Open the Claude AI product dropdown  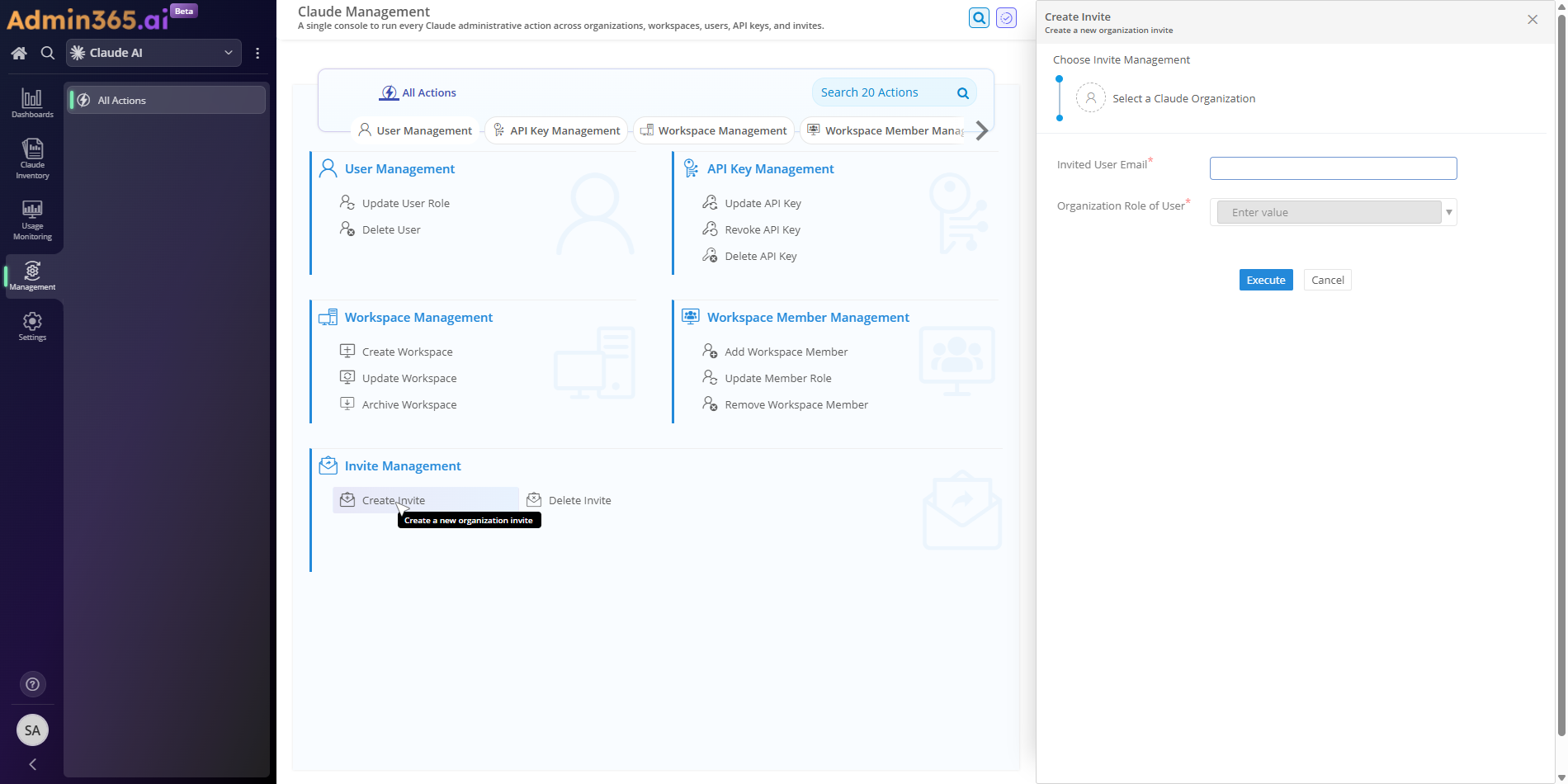point(153,53)
